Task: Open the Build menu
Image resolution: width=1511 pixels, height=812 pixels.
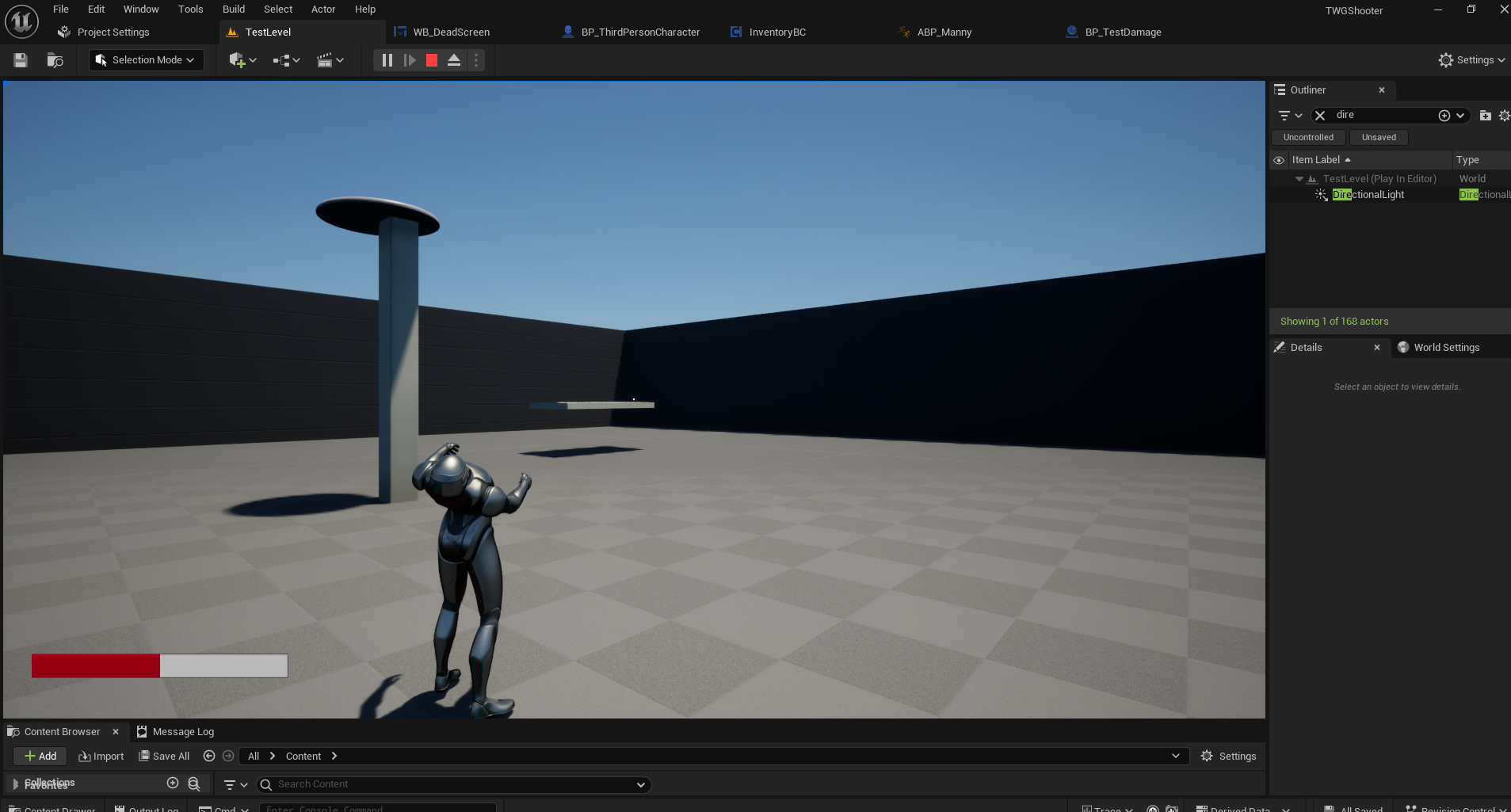Action: tap(233, 10)
